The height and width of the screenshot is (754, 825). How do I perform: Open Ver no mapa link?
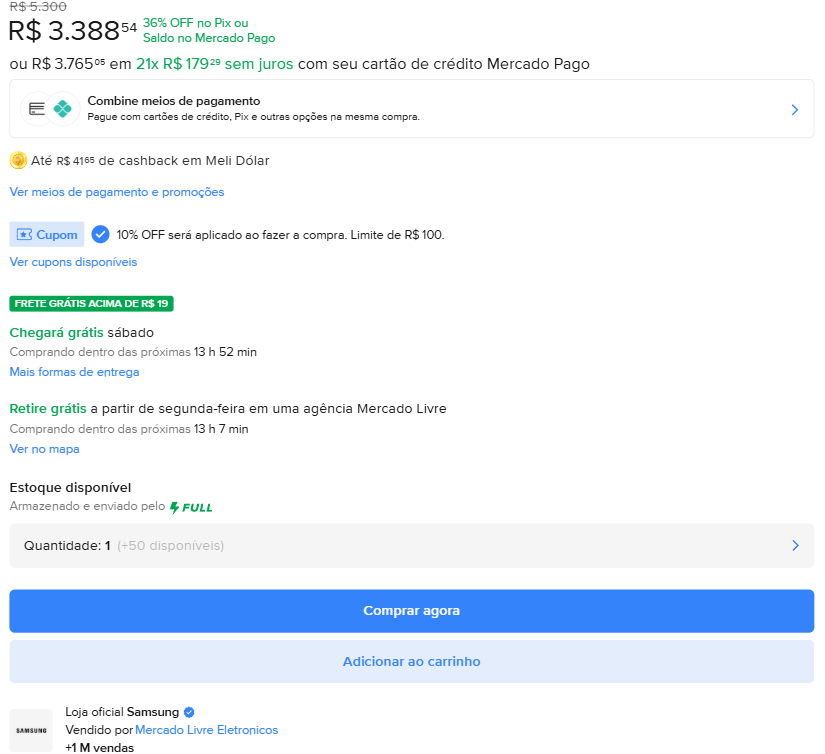(x=44, y=449)
